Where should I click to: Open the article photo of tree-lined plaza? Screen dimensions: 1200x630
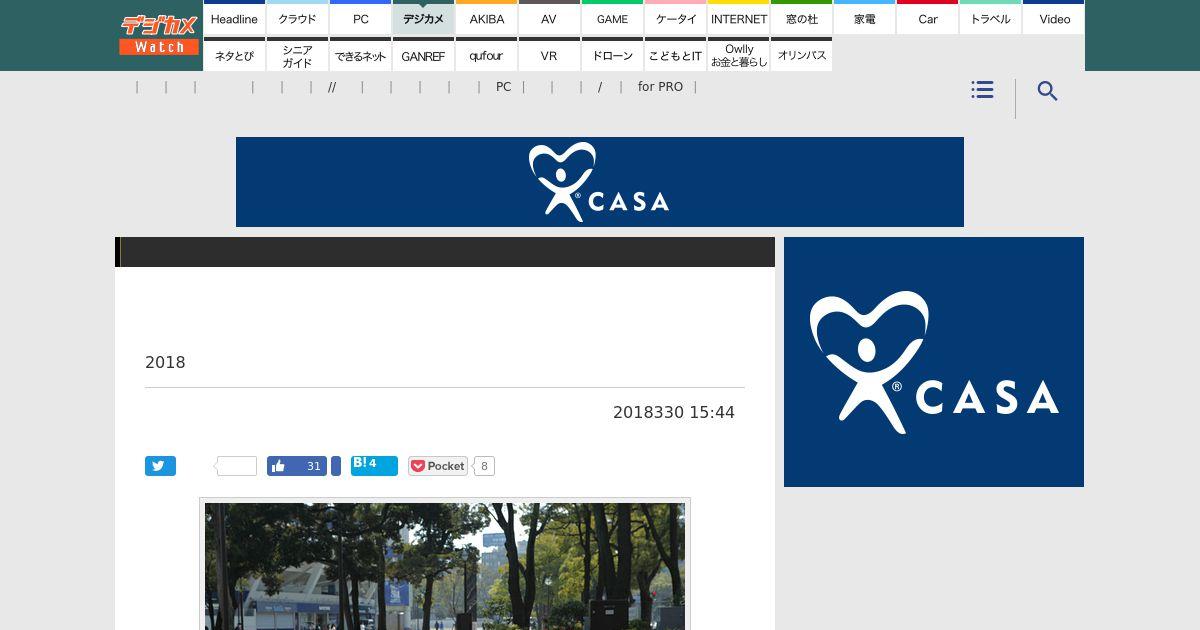click(x=445, y=566)
